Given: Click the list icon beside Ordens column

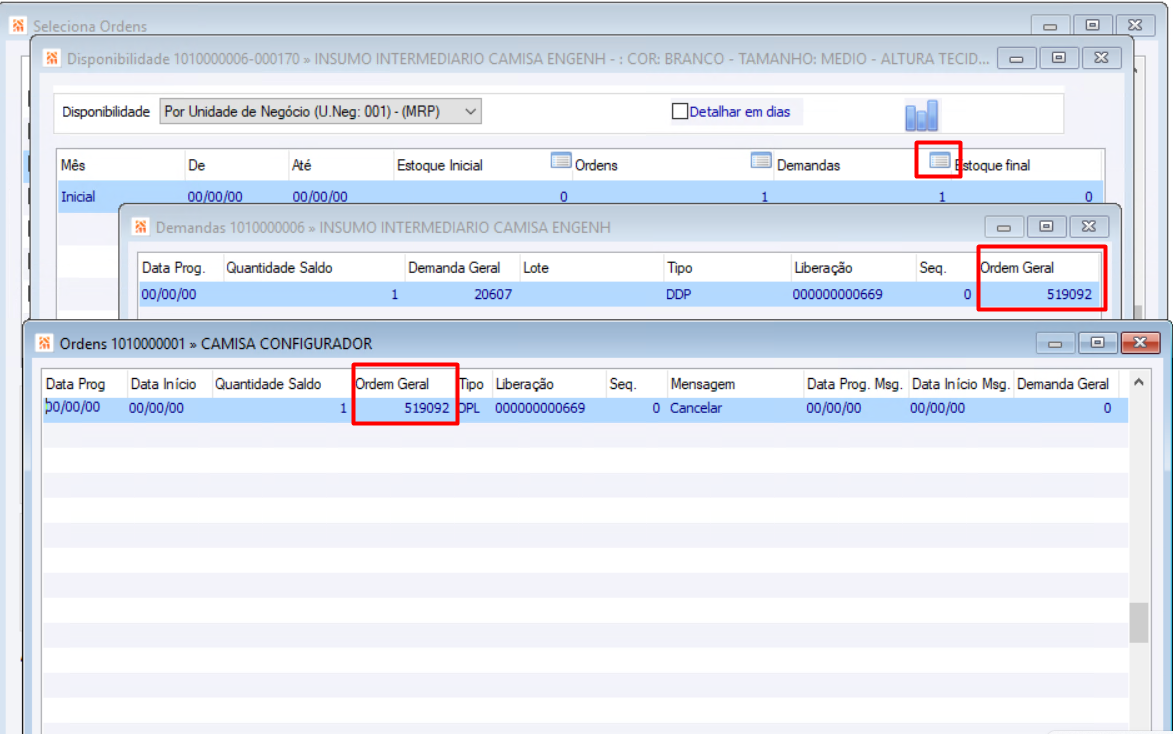Looking at the screenshot, I should (561, 161).
